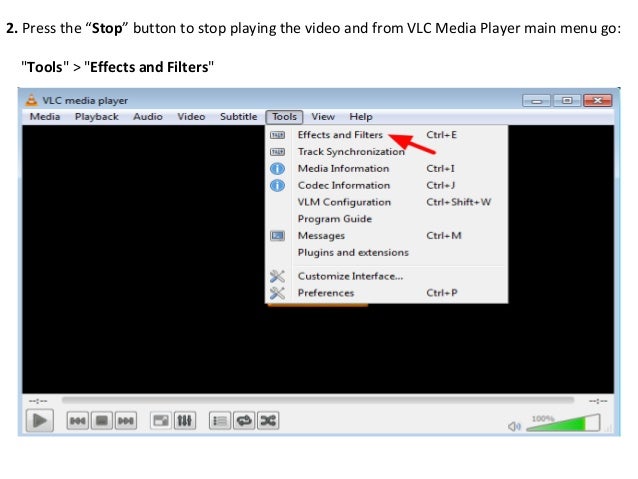Open the Audio menu
This screenshot has height=479, width=638.
point(148,117)
